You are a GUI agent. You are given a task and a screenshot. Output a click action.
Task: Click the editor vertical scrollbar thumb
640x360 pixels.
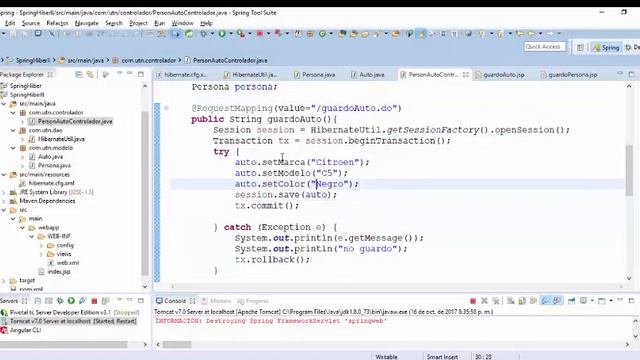pos(629,170)
